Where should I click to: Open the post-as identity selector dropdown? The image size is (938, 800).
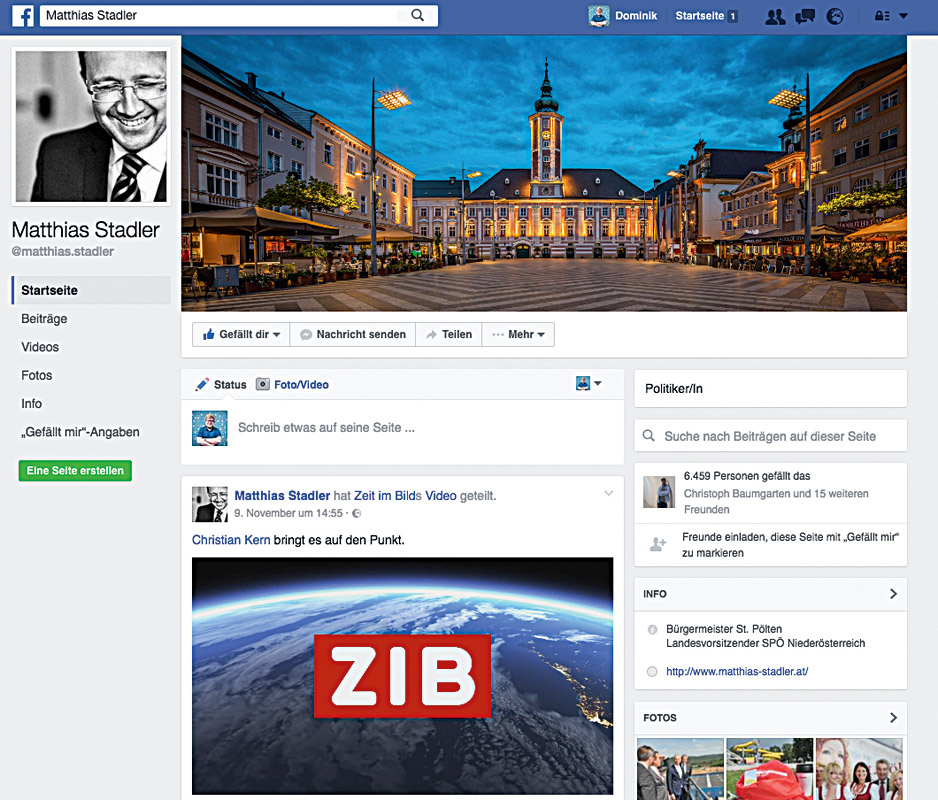click(x=589, y=384)
